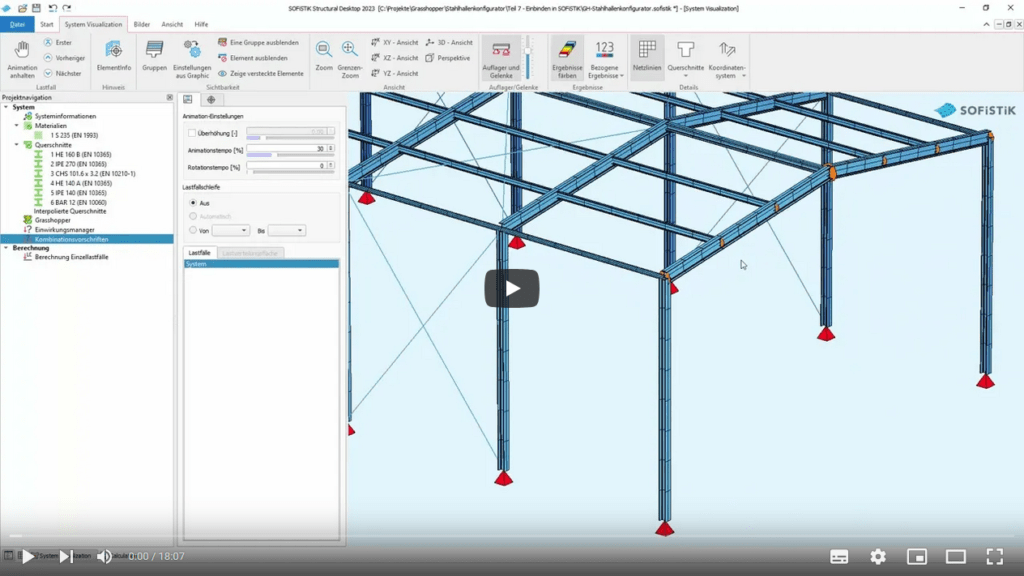Open the Von load case dropdown
Image resolution: width=1024 pixels, height=576 pixels.
[x=230, y=230]
